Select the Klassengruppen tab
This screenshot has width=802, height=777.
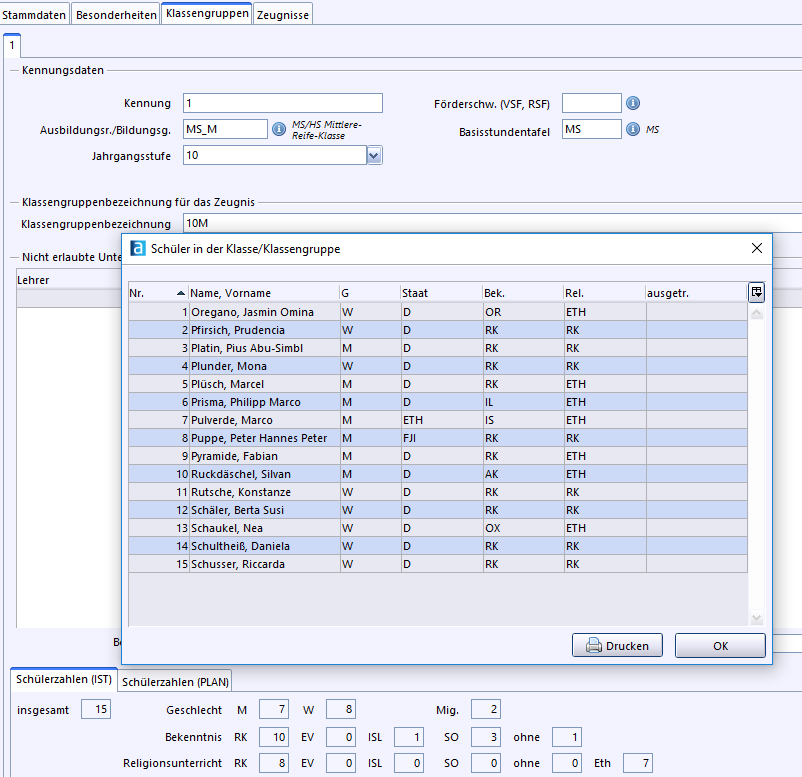207,13
